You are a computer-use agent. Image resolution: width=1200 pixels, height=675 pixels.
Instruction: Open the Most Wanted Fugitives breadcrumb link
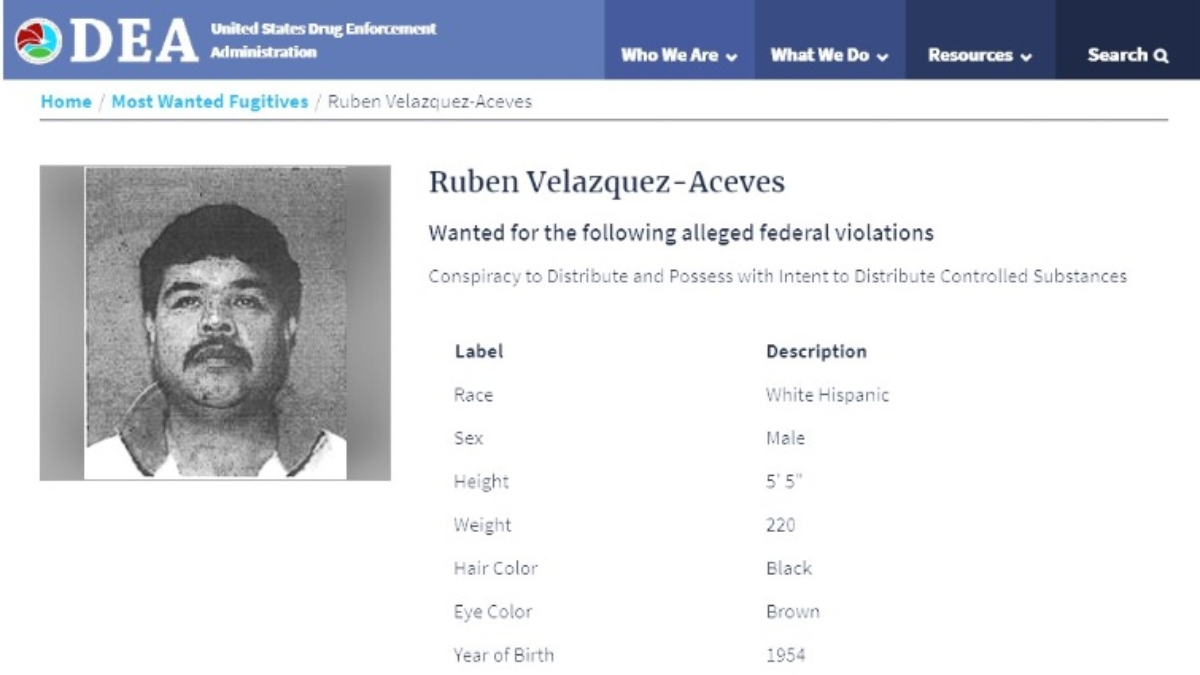tap(210, 102)
